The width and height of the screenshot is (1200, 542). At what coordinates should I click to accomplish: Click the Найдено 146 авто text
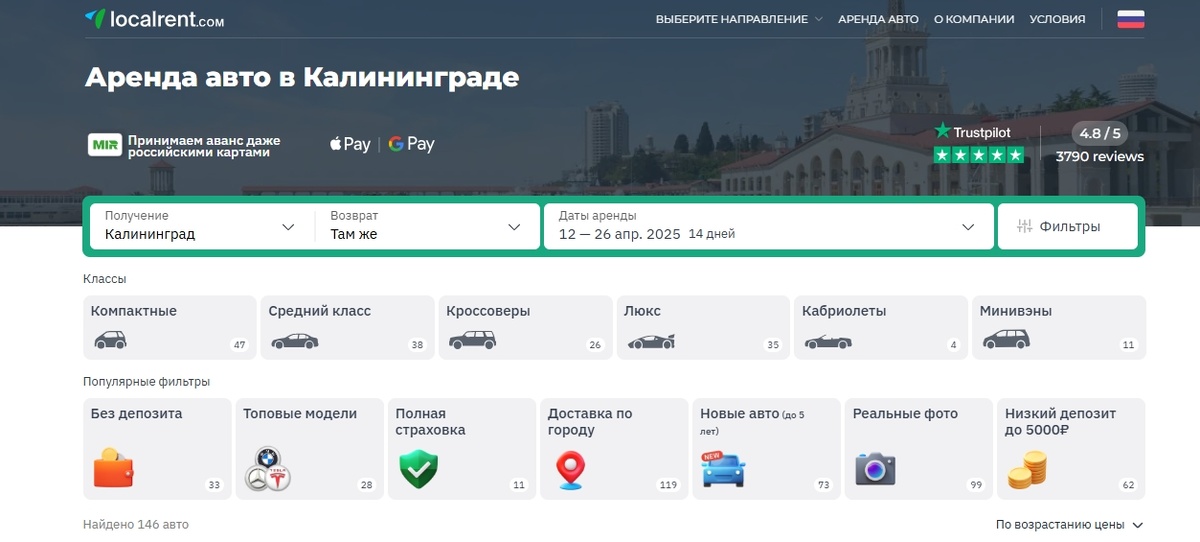pyautogui.click(x=136, y=525)
